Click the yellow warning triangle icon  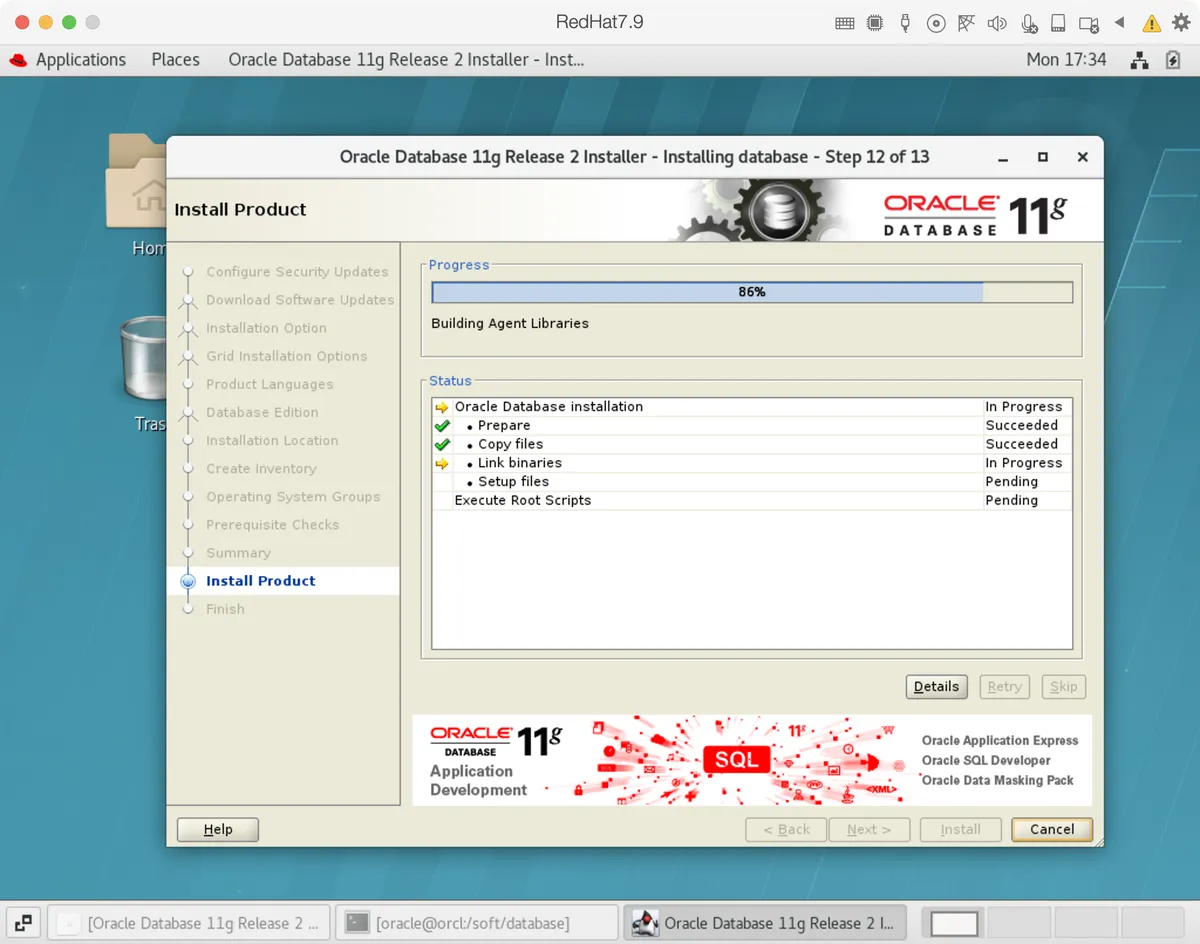1150,22
